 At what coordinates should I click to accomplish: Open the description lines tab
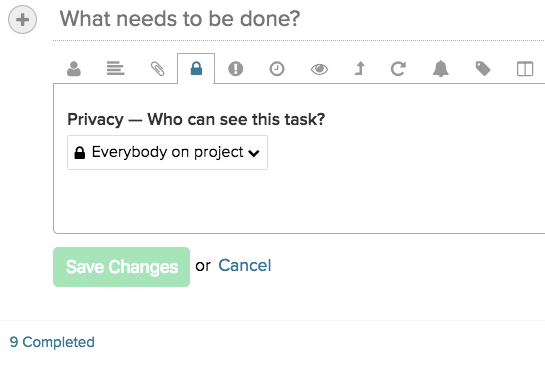click(x=115, y=68)
